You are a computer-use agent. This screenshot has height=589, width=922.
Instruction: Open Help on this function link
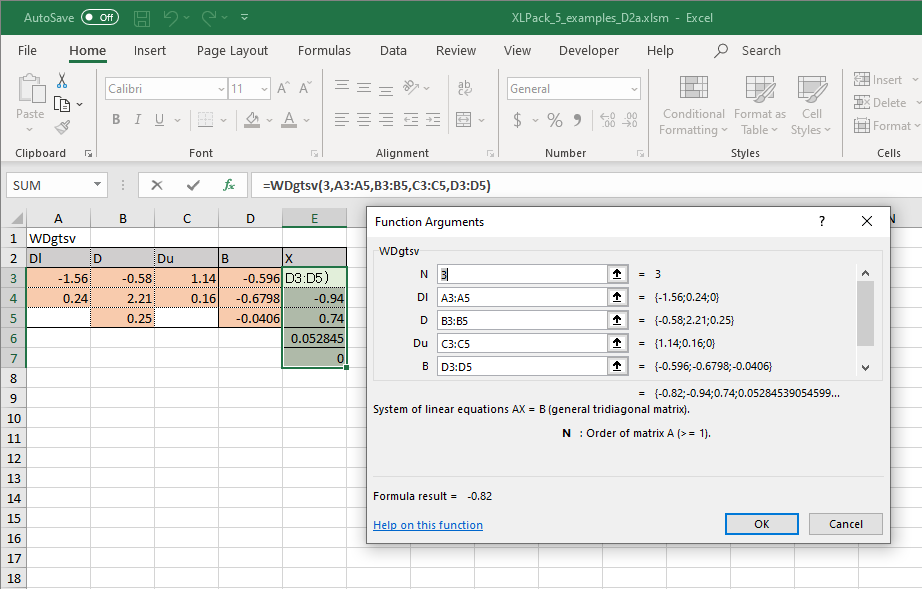[427, 525]
